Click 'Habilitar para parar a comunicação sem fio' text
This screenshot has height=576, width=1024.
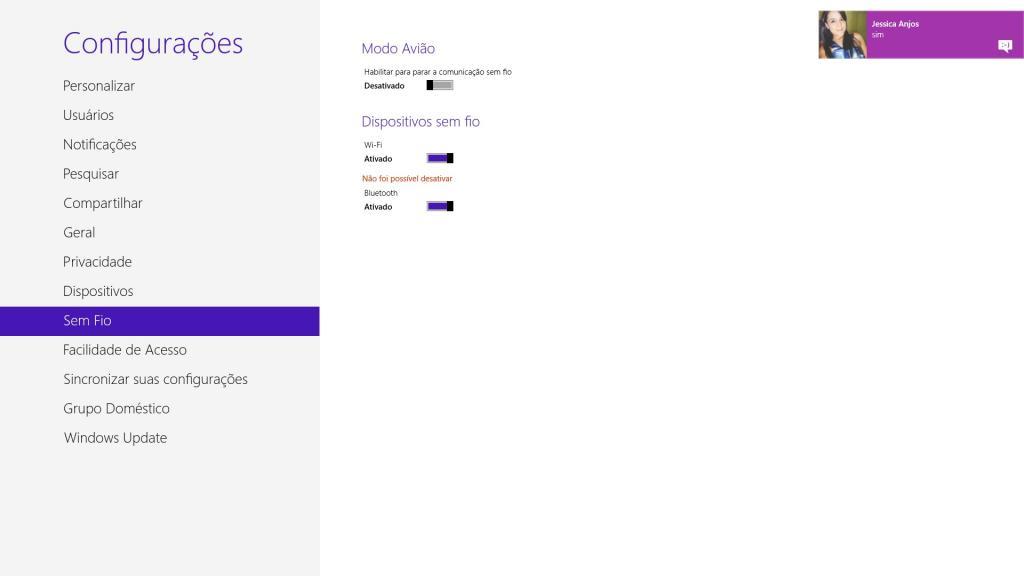click(438, 72)
